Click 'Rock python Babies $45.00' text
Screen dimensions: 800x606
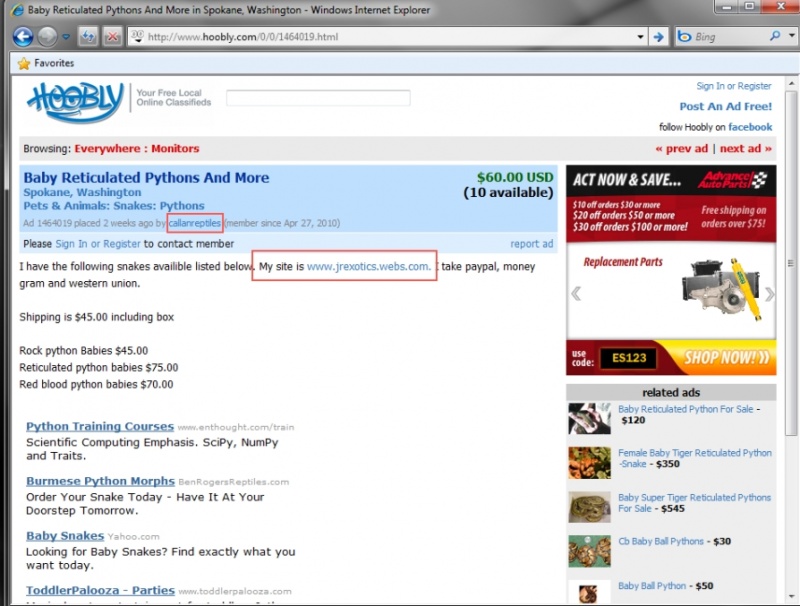point(84,351)
